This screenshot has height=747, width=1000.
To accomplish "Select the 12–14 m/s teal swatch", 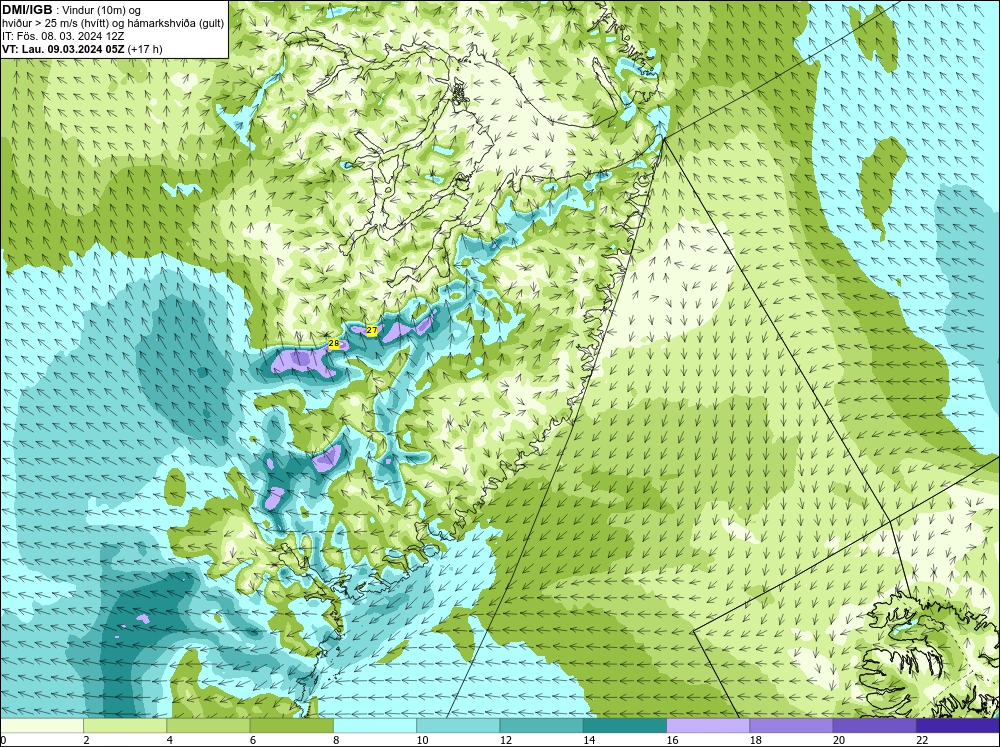I will pos(541,726).
